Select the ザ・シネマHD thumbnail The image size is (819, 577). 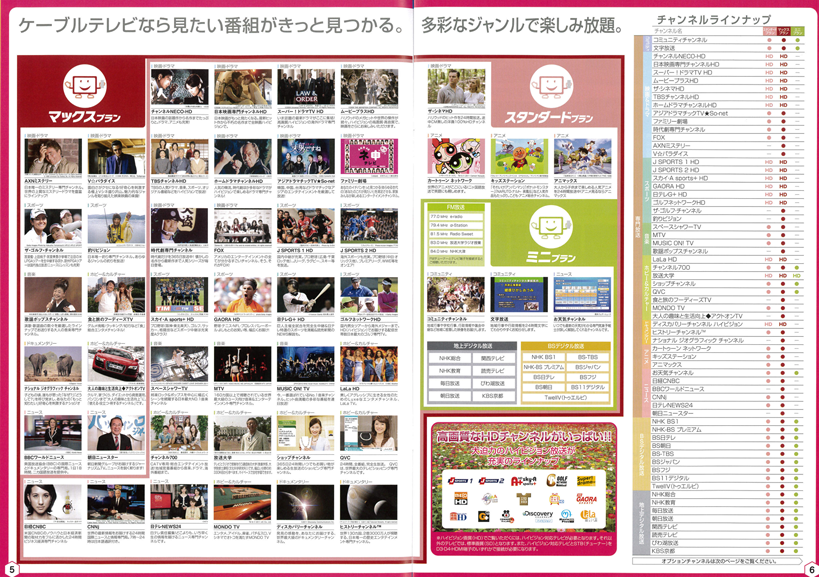click(457, 86)
